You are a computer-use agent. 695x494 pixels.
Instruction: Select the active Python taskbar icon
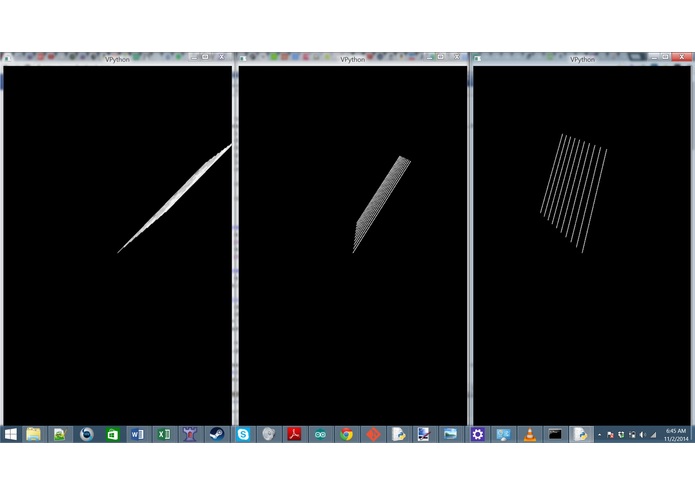581,434
